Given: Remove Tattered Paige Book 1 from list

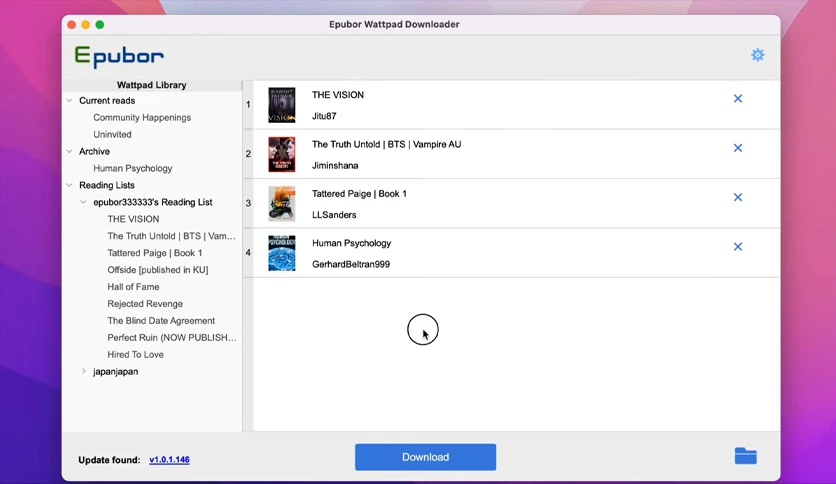Looking at the screenshot, I should 738,197.
